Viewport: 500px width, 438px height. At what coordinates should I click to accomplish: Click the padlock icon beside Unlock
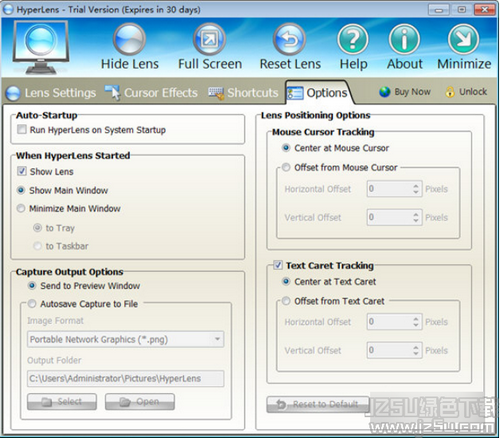point(450,92)
